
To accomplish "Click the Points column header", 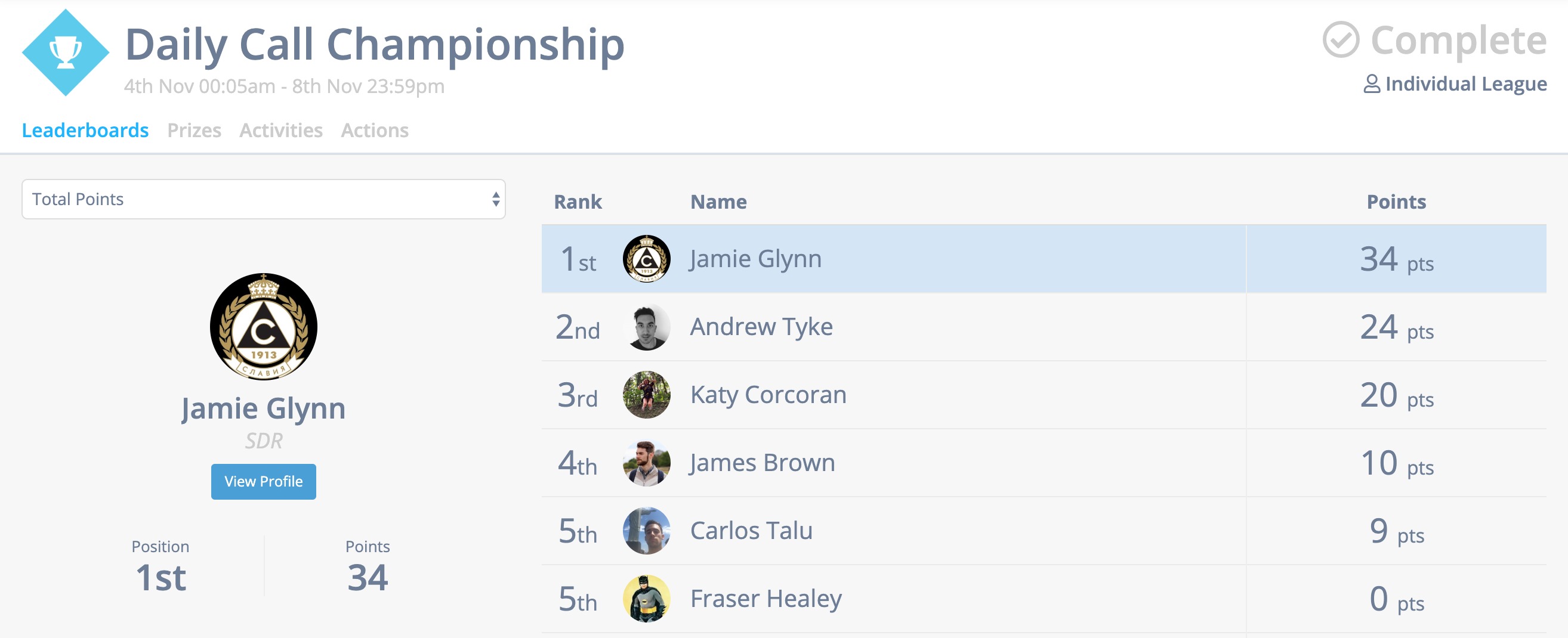I will pos(1396,202).
